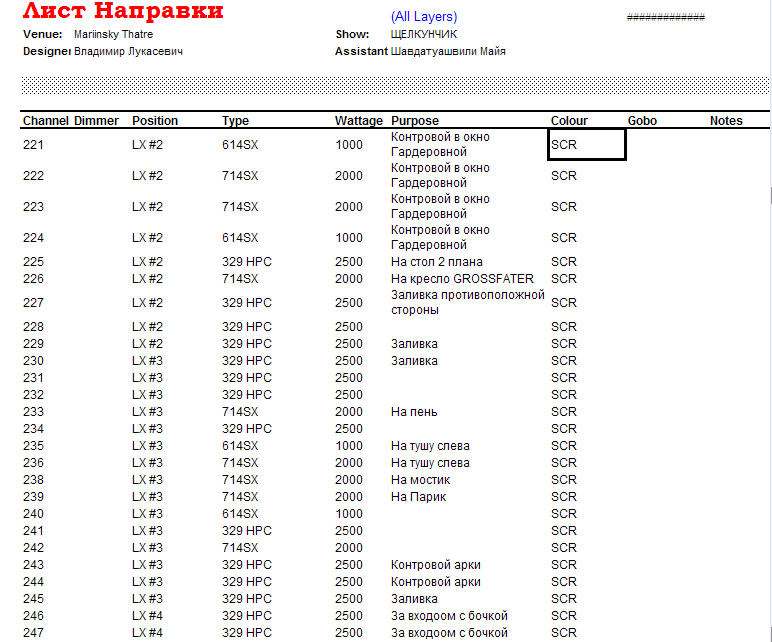Click the SCR colour cell for channel 244
This screenshot has height=642, width=772.
[x=564, y=582]
